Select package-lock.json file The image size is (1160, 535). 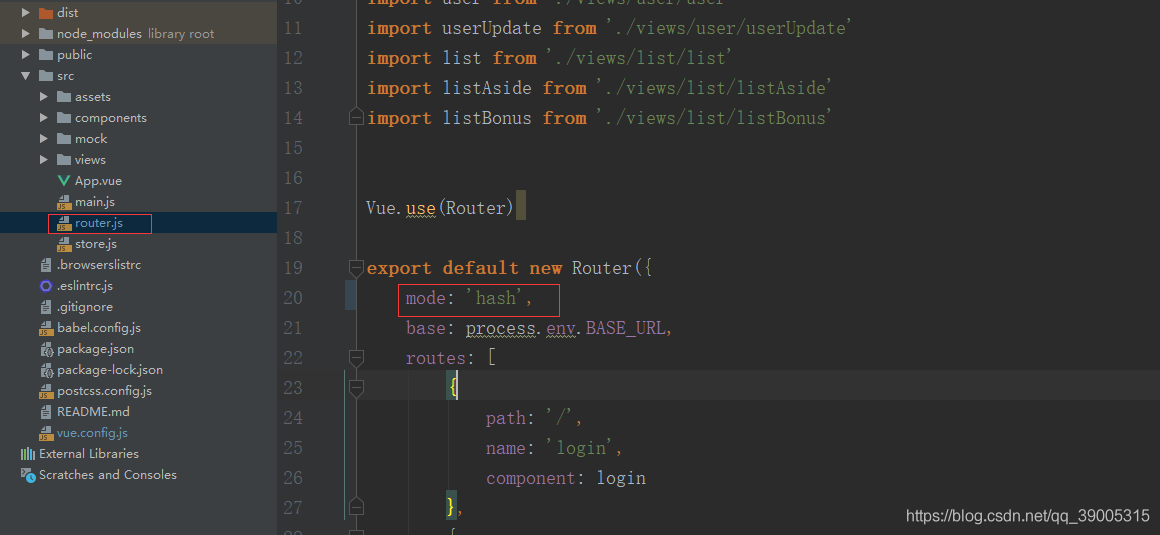point(110,369)
